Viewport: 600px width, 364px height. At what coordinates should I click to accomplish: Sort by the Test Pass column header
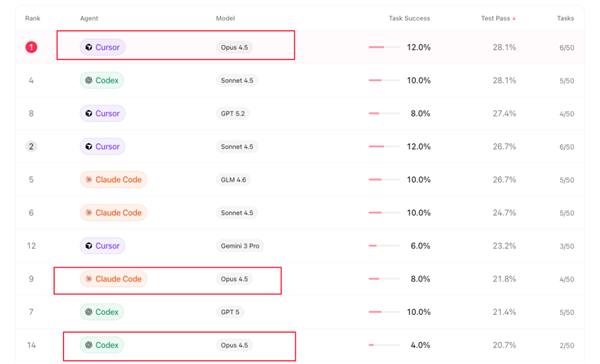[498, 18]
